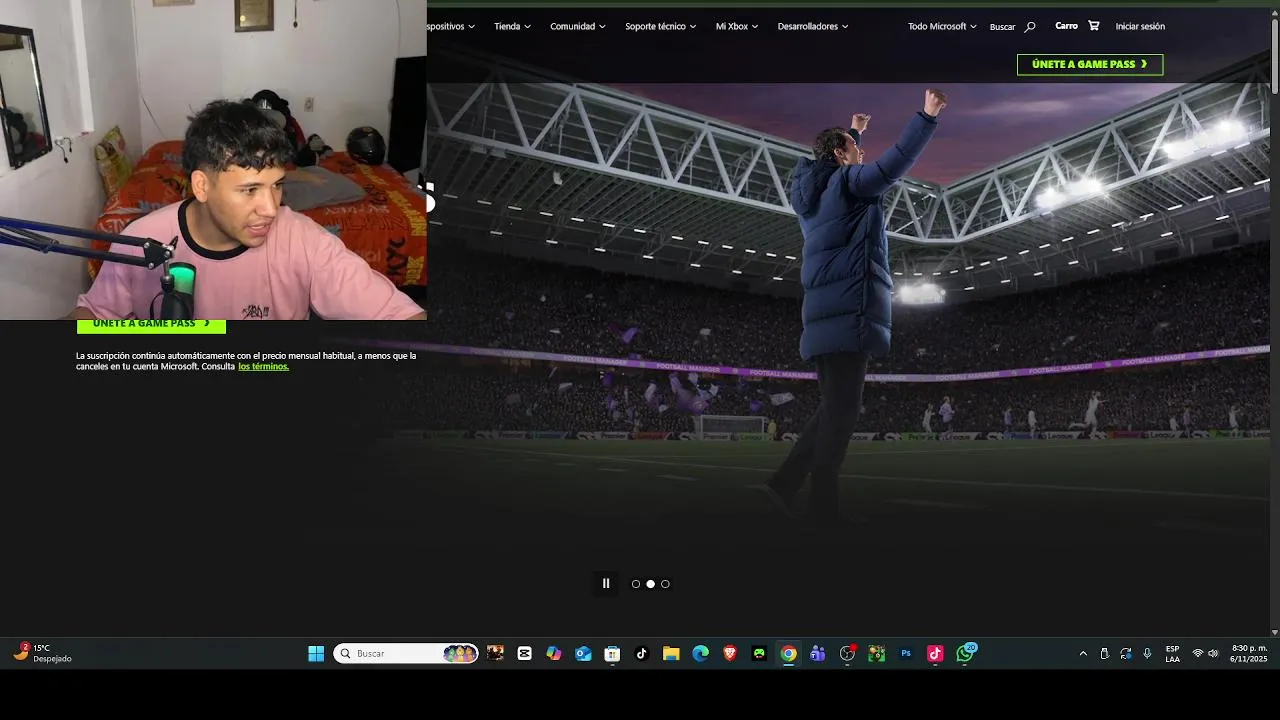Open Microsoft Store from taskbar
This screenshot has width=1280, height=720.
click(612, 654)
